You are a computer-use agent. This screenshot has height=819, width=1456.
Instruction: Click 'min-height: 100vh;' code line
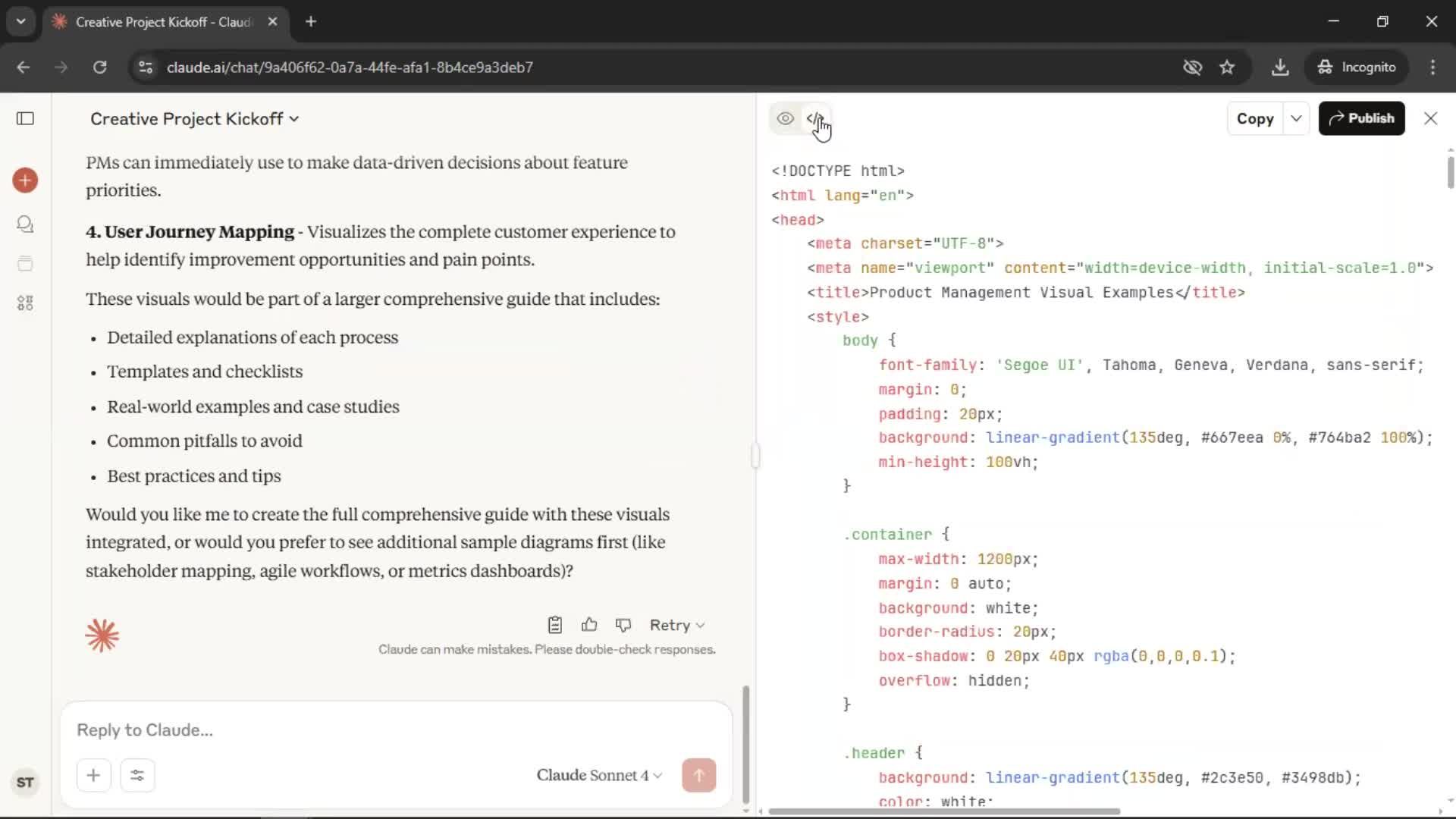(x=959, y=463)
